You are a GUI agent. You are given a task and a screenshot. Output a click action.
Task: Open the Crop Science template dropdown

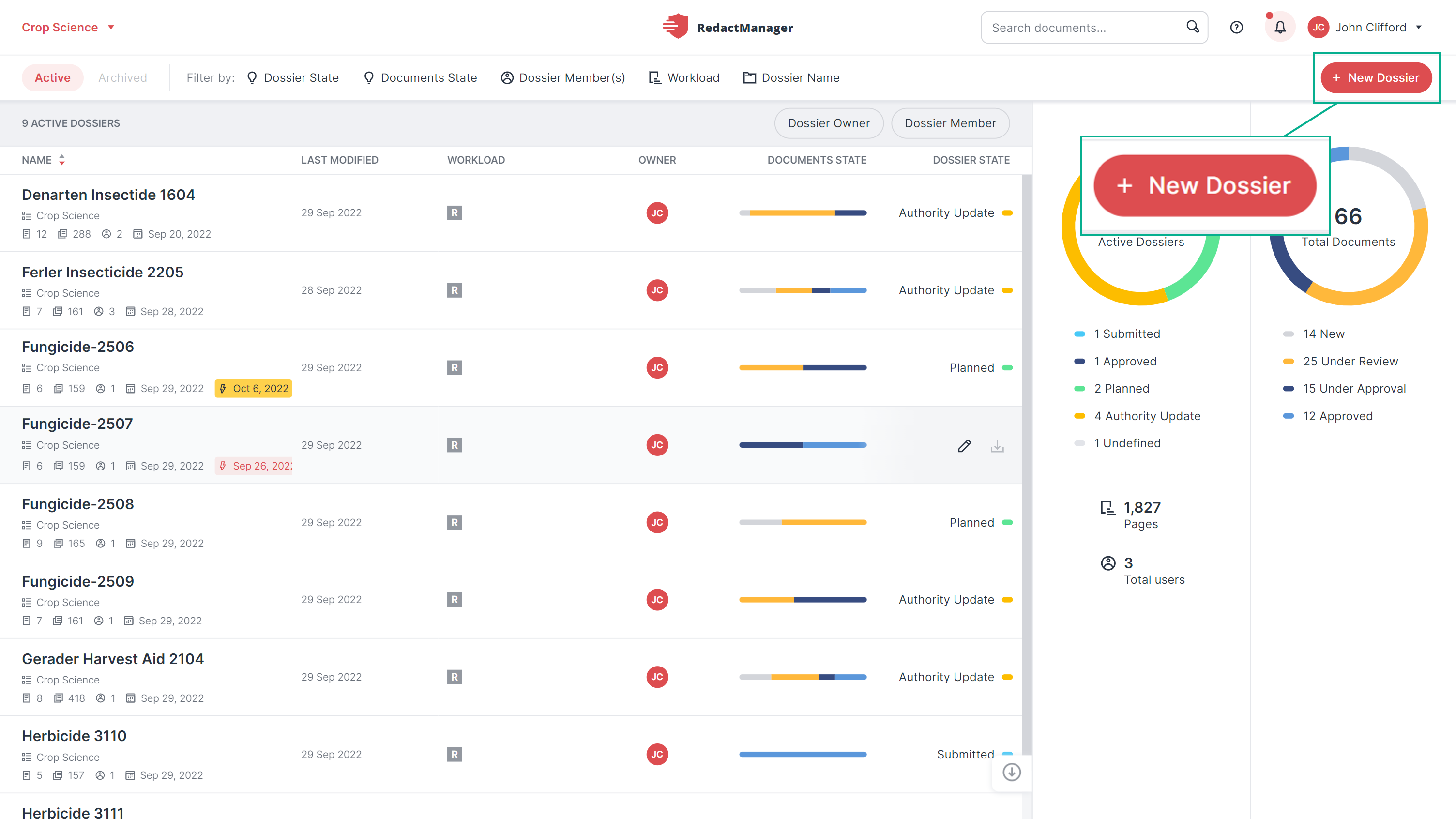click(68, 27)
